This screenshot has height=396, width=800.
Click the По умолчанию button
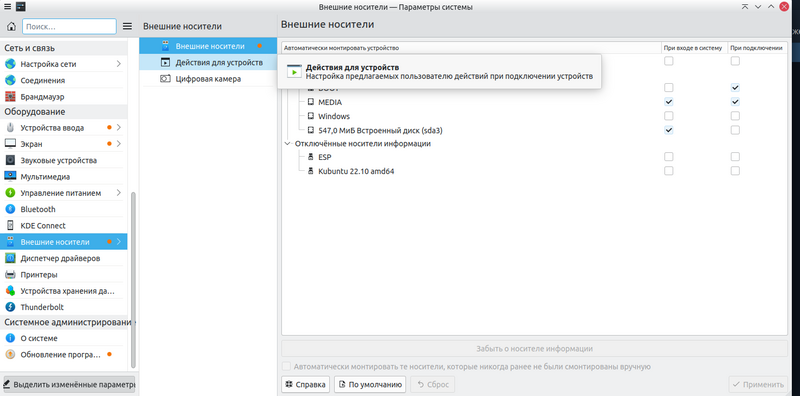click(370, 385)
